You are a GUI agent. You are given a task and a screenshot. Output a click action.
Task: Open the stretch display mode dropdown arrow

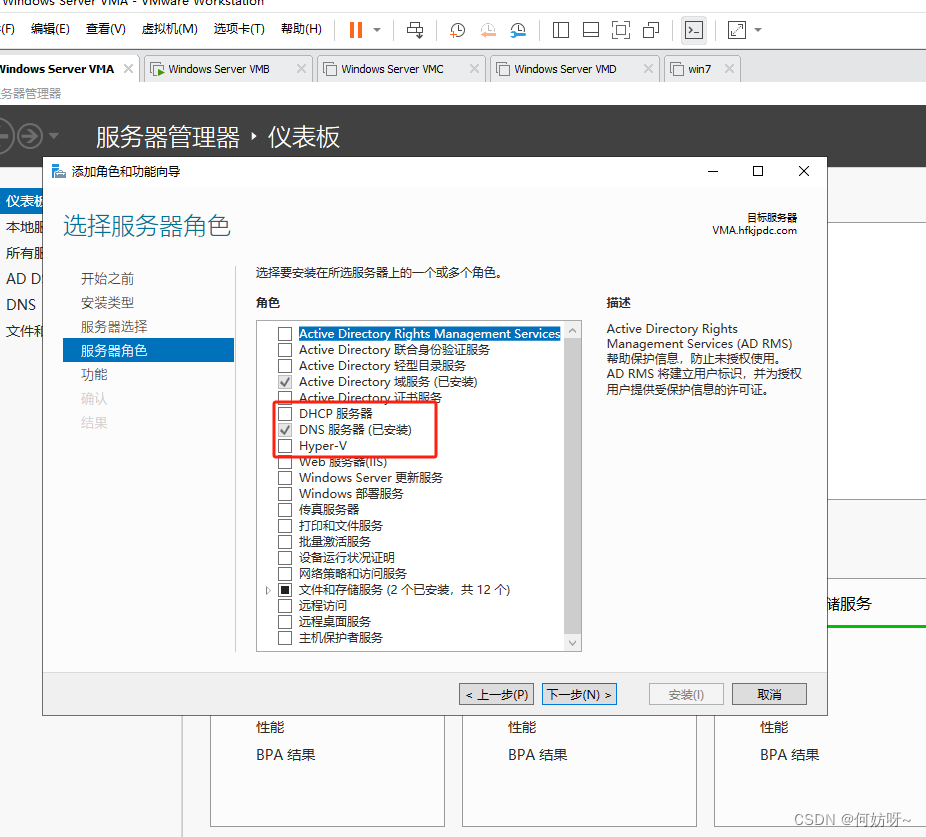758,30
